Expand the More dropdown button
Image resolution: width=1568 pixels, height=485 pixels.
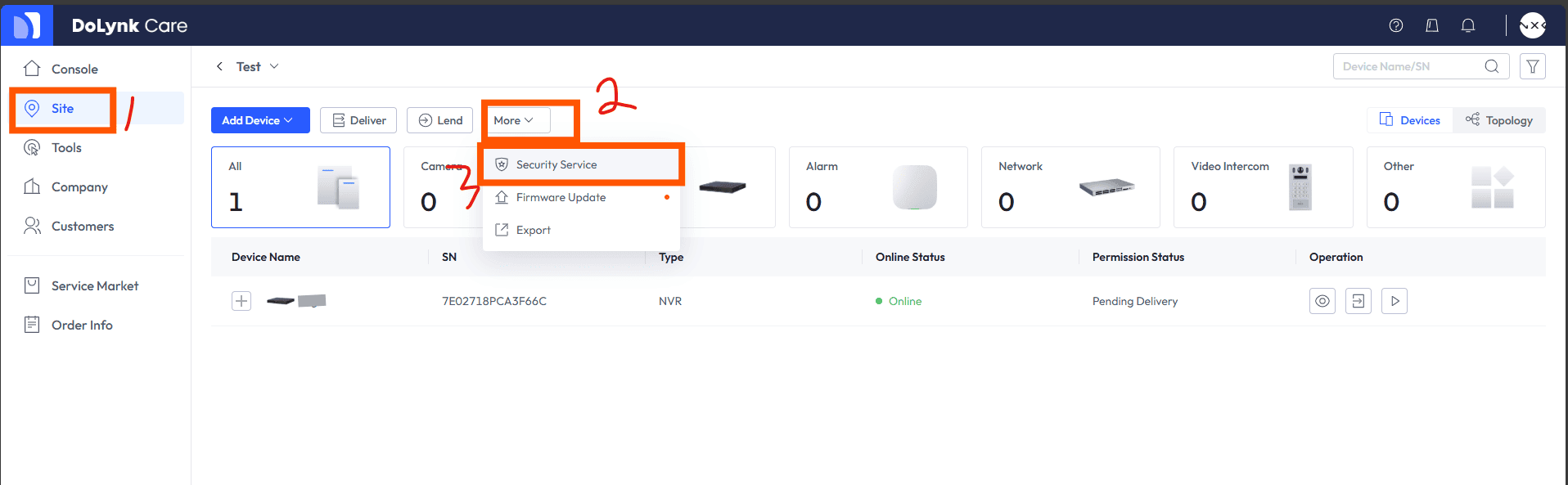click(515, 120)
